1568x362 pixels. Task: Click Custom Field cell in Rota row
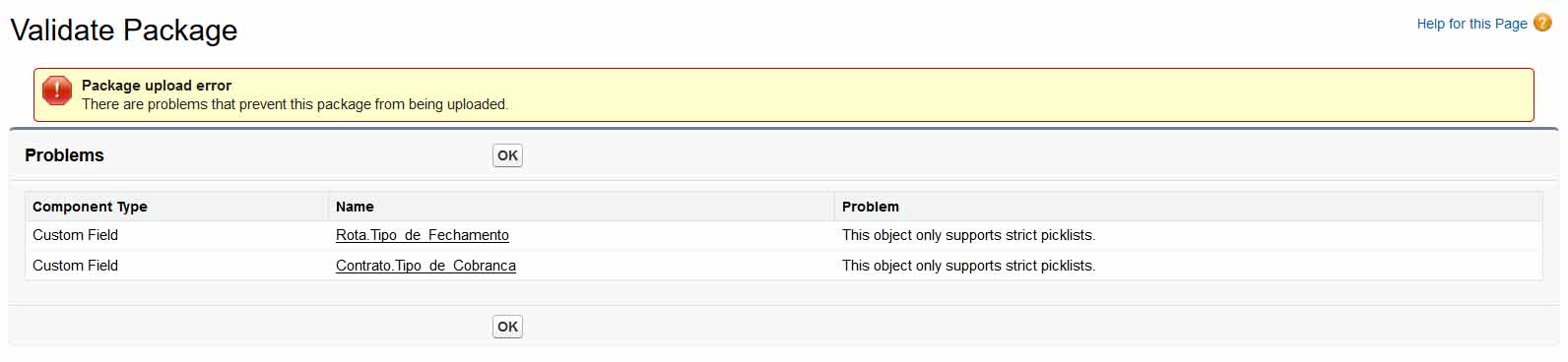pyautogui.click(x=75, y=235)
